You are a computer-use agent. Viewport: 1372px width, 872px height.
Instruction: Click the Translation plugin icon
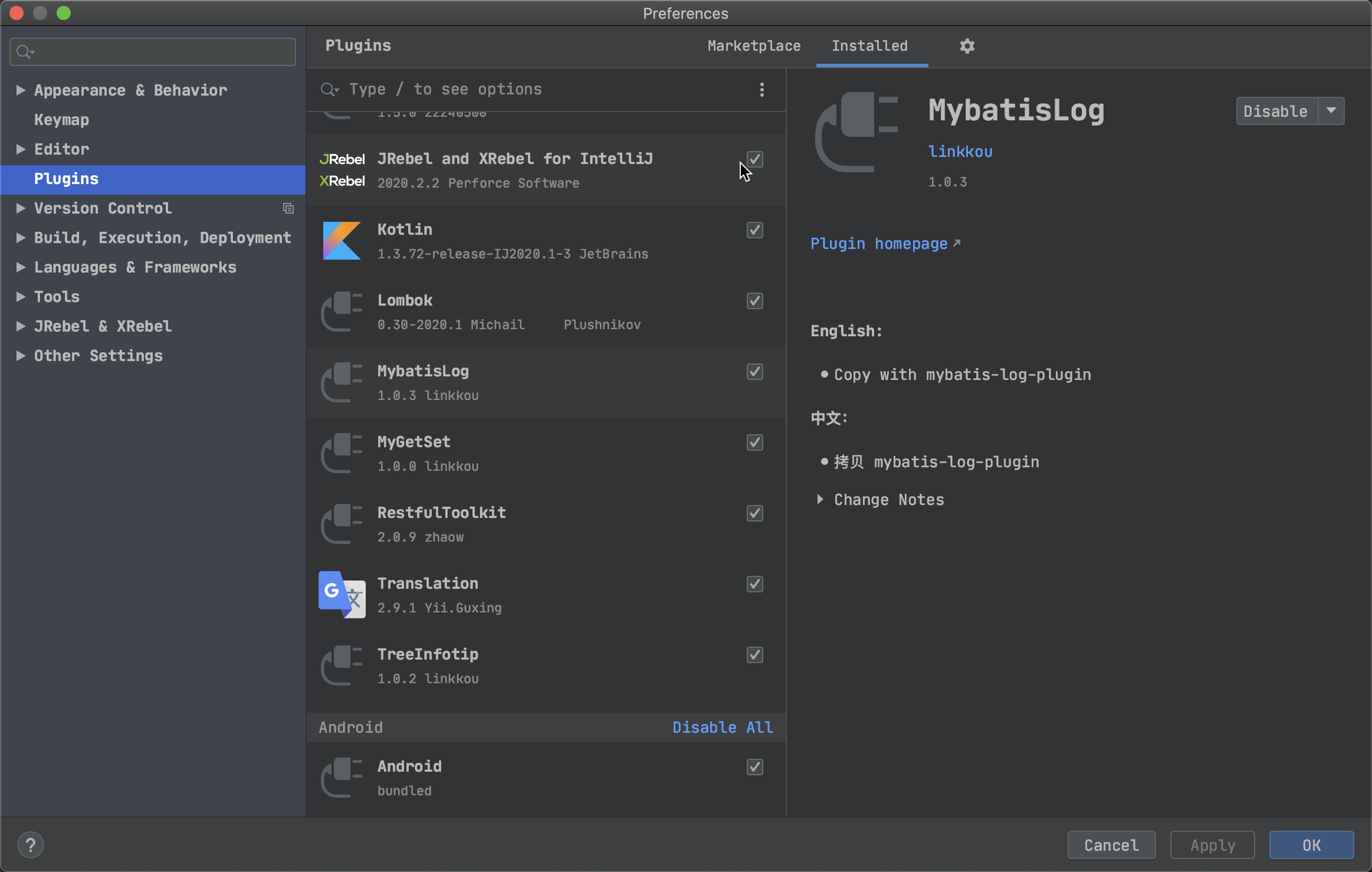pos(341,595)
